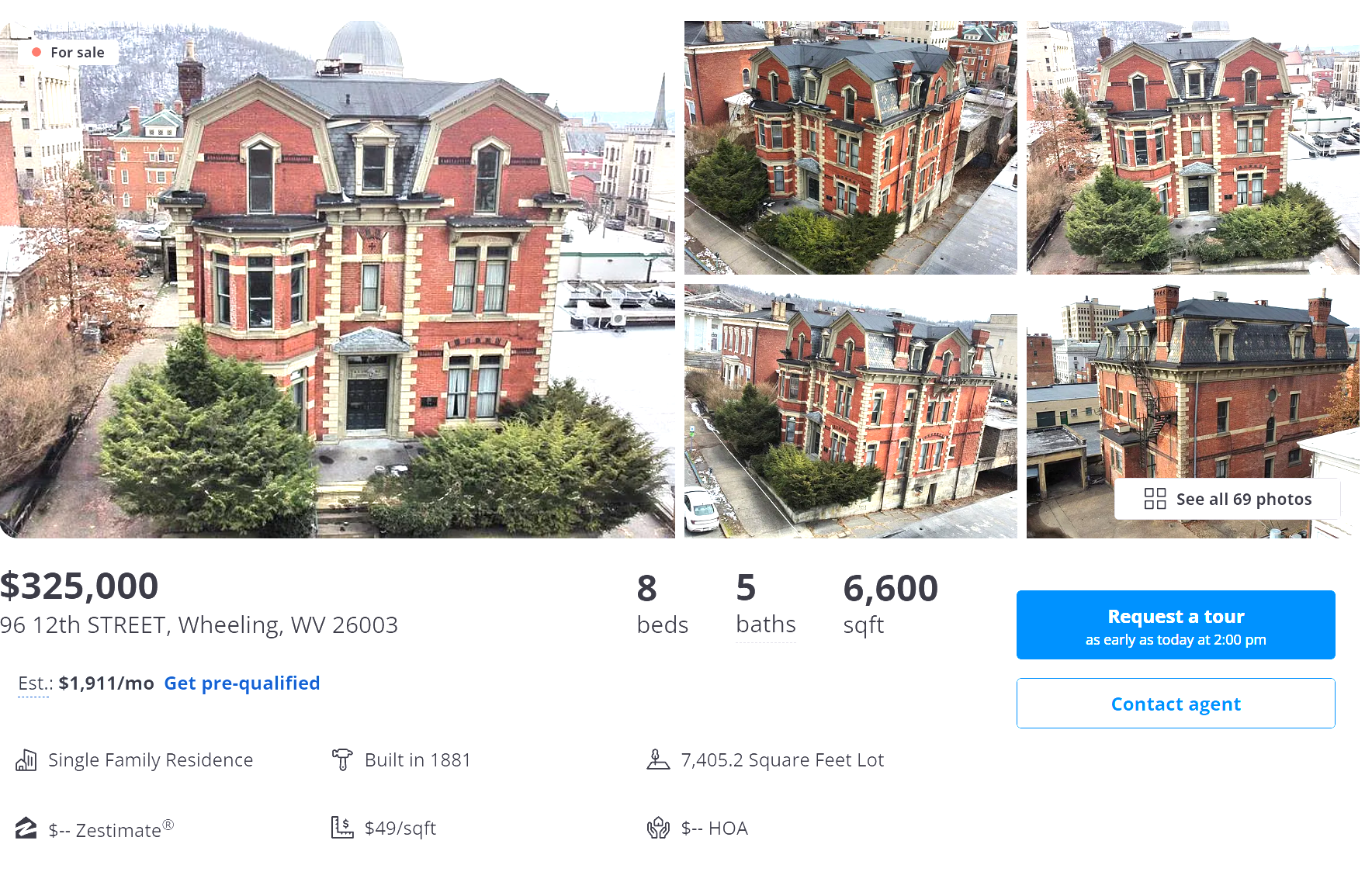The image size is (1372, 896).
Task: Click the For sale status badge
Action: pyautogui.click(x=68, y=52)
